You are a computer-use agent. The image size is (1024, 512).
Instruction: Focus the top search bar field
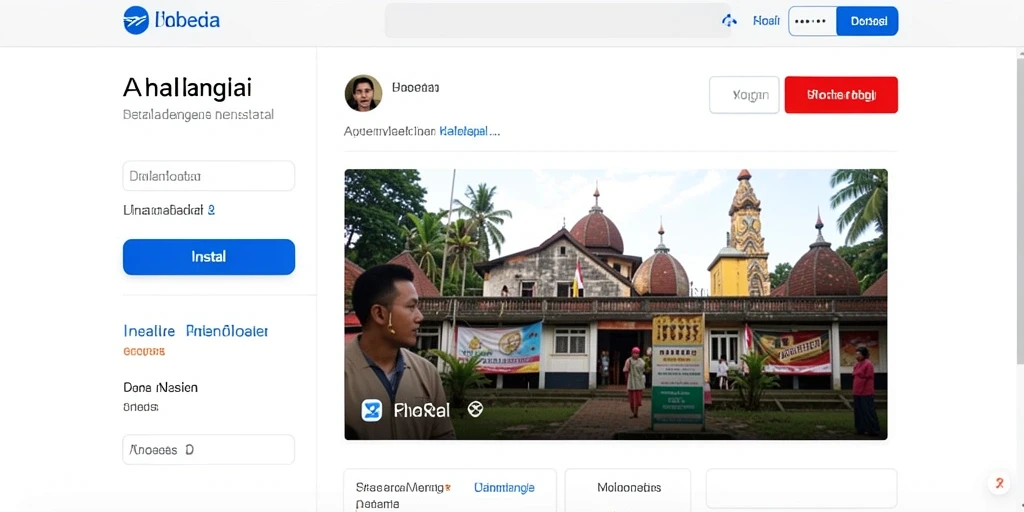(x=558, y=20)
